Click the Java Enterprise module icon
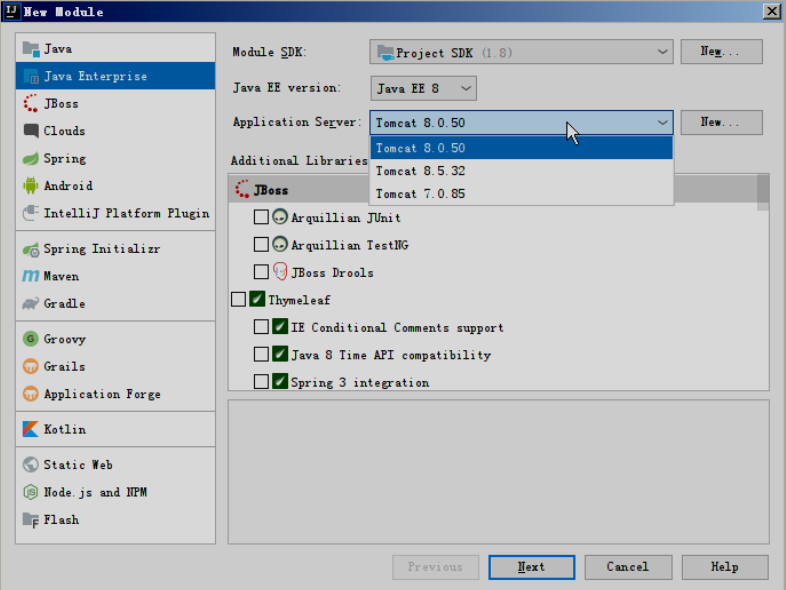786x590 pixels. point(31,76)
